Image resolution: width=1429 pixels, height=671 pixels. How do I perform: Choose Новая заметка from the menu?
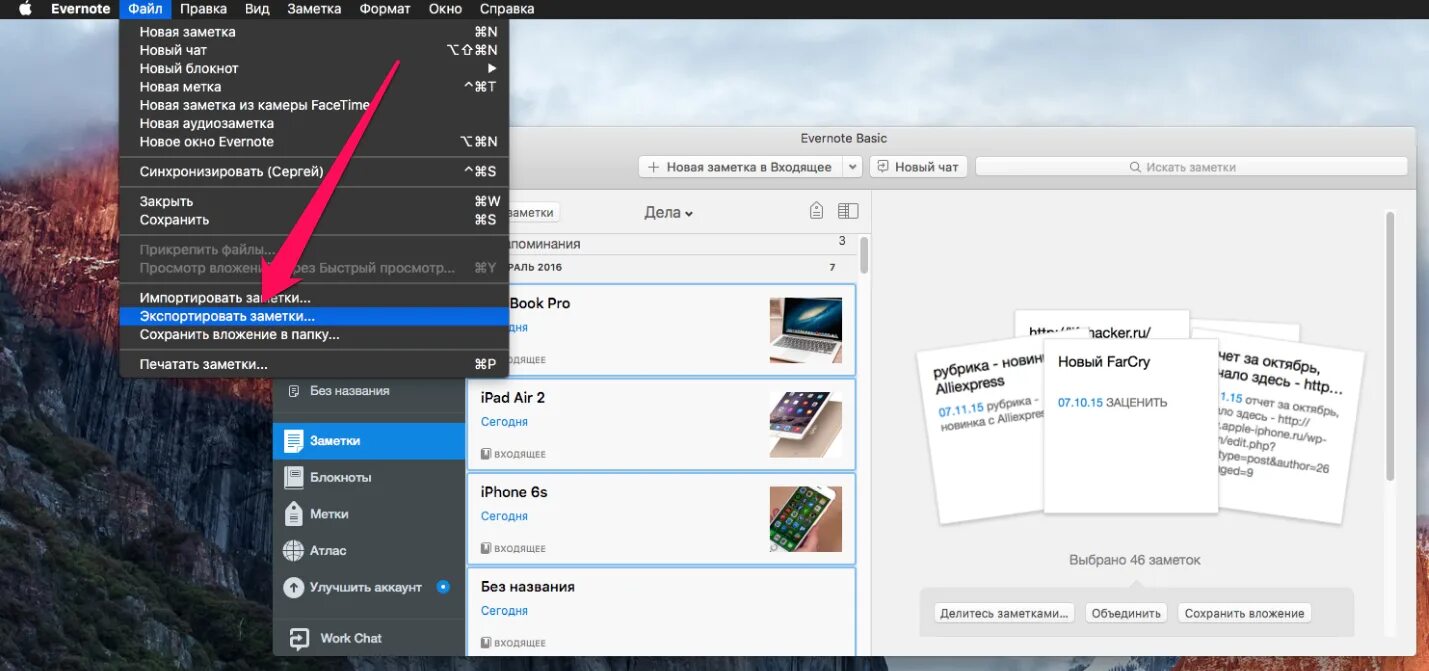pyautogui.click(x=314, y=32)
